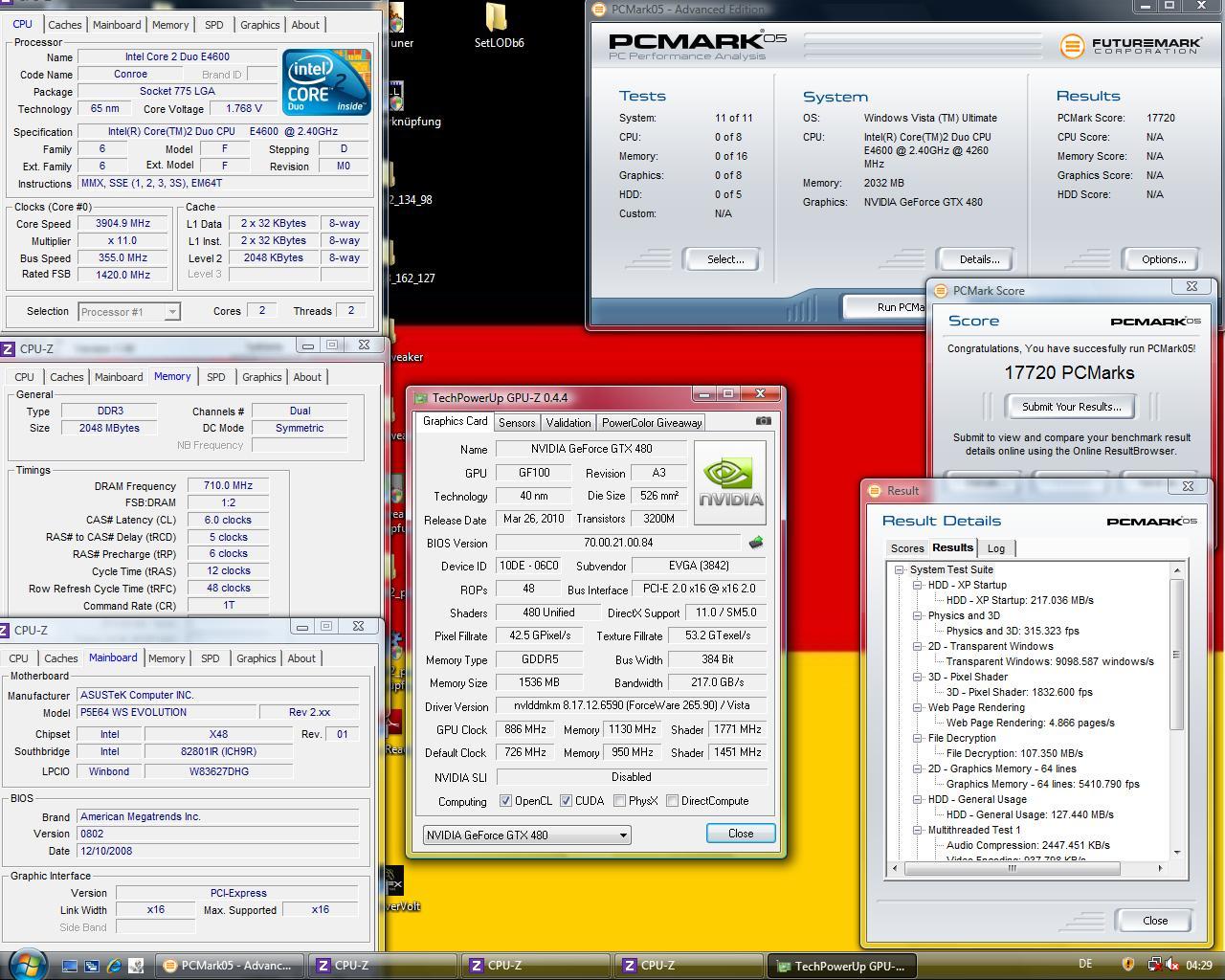Click the Run PCMark button
The width and height of the screenshot is (1225, 980).
coord(885,306)
